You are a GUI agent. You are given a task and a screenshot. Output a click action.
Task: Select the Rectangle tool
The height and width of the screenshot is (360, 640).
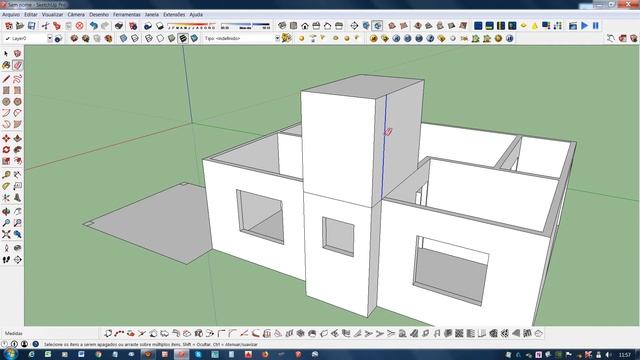(6, 90)
